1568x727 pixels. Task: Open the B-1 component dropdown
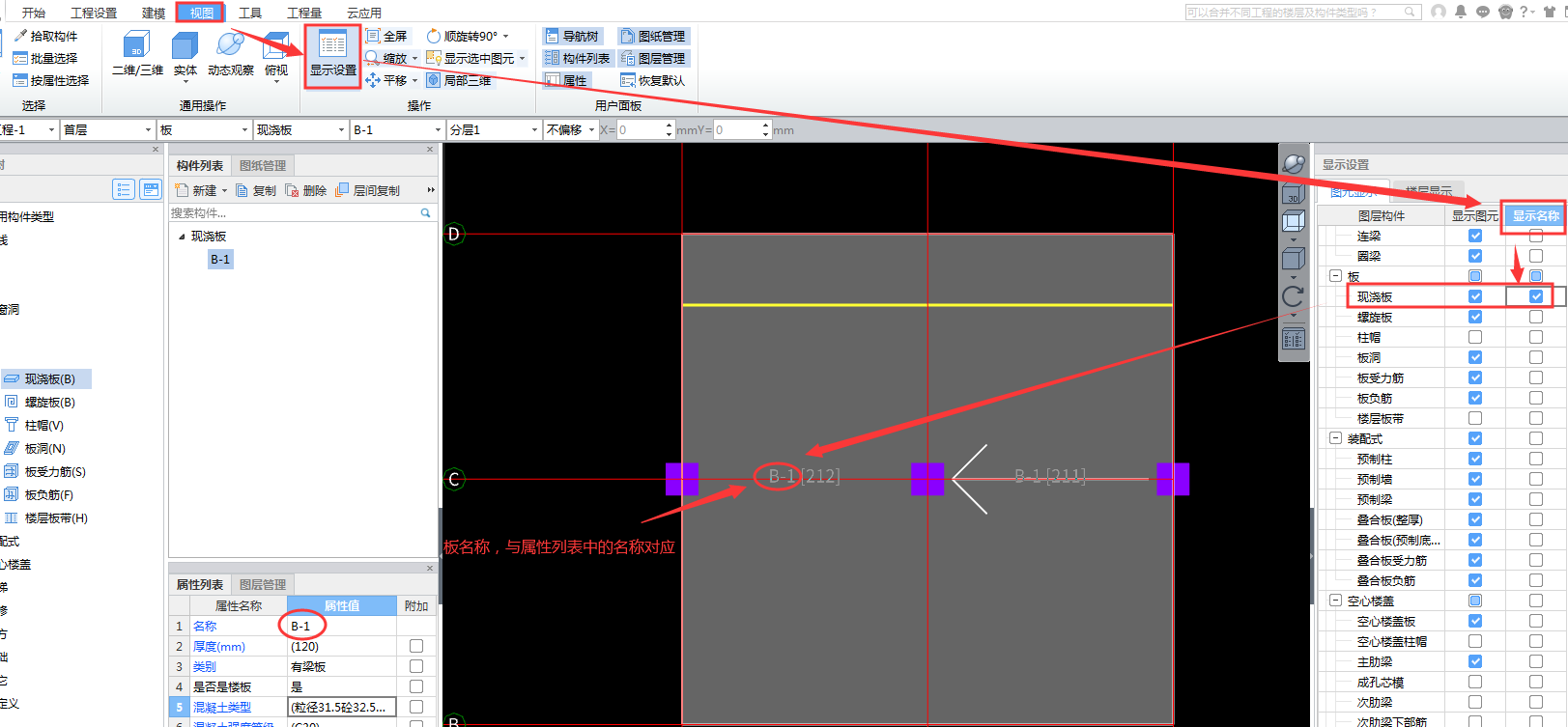click(397, 129)
